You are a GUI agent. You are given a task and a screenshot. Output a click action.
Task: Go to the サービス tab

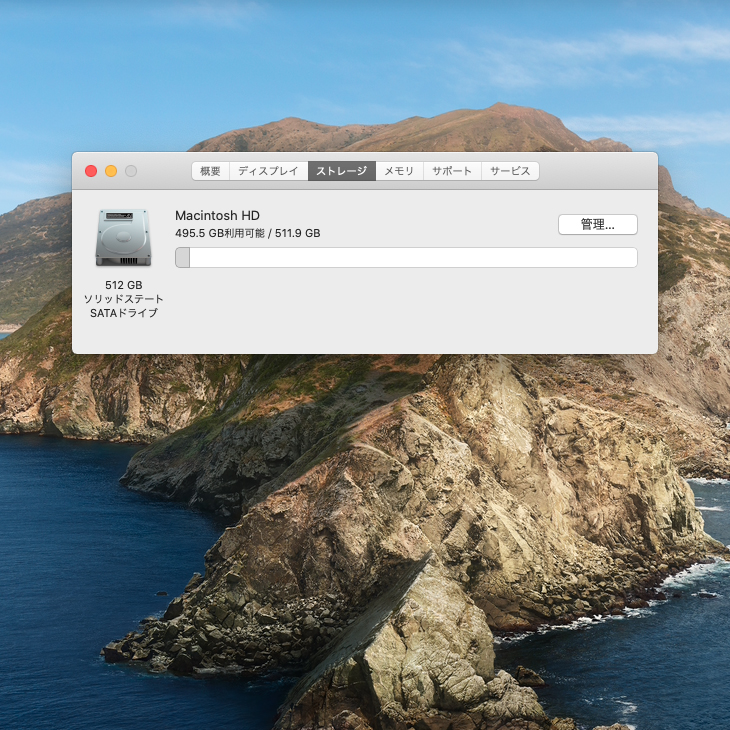510,171
